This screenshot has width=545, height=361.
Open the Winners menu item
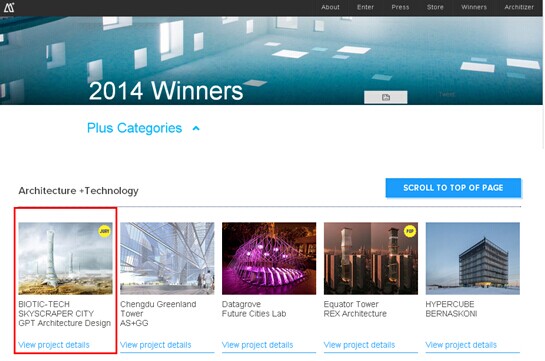coord(474,7)
